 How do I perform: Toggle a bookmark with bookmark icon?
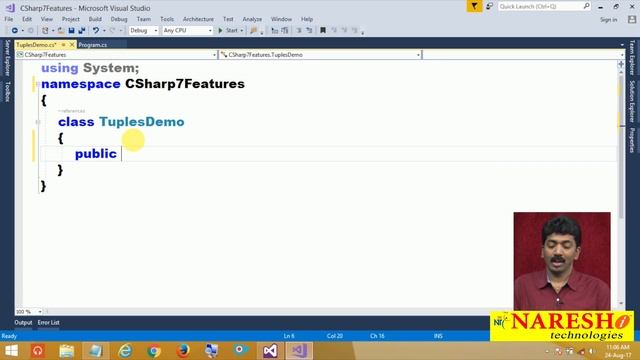pos(323,31)
